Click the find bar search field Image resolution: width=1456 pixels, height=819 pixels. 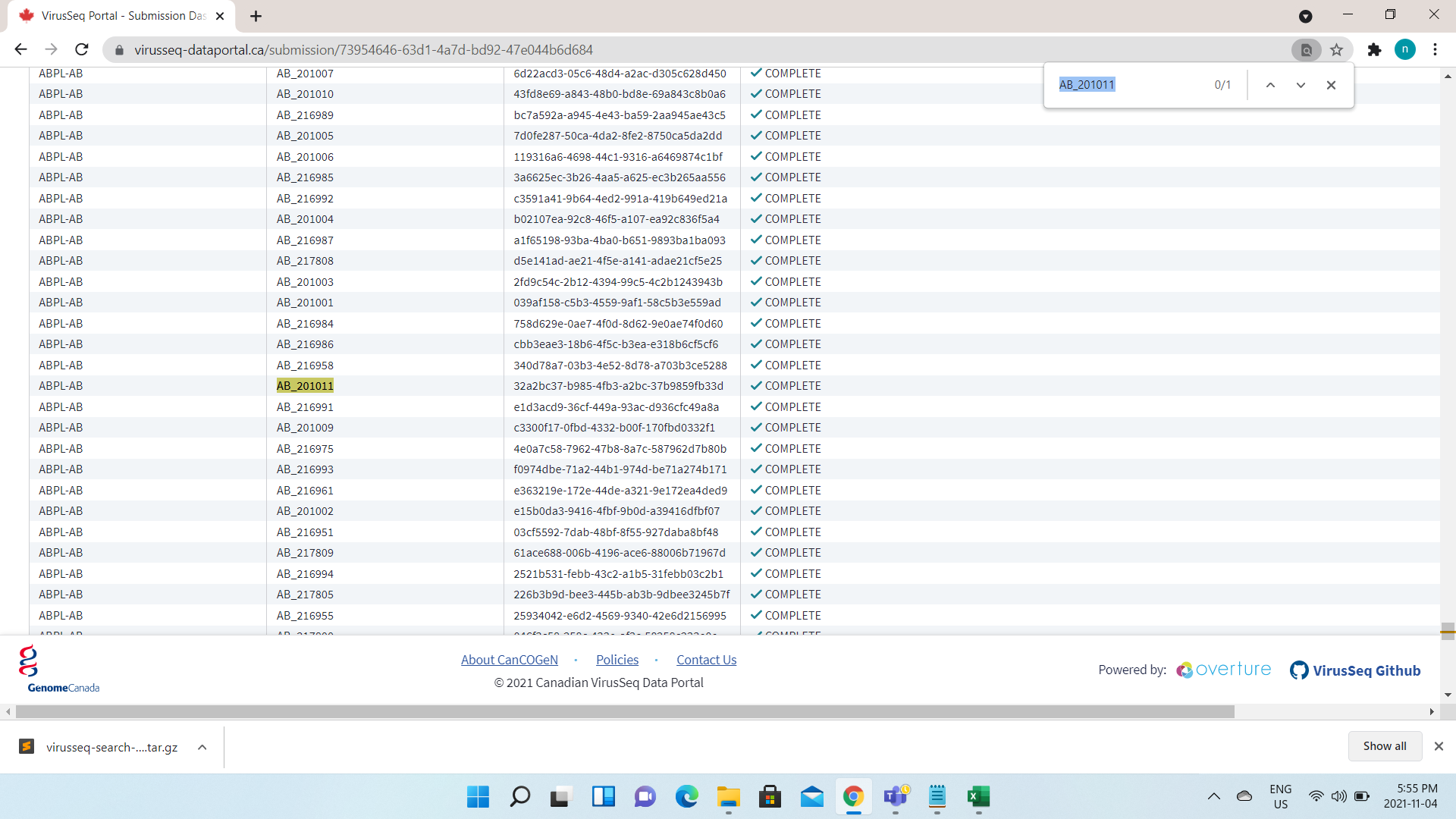[1122, 84]
